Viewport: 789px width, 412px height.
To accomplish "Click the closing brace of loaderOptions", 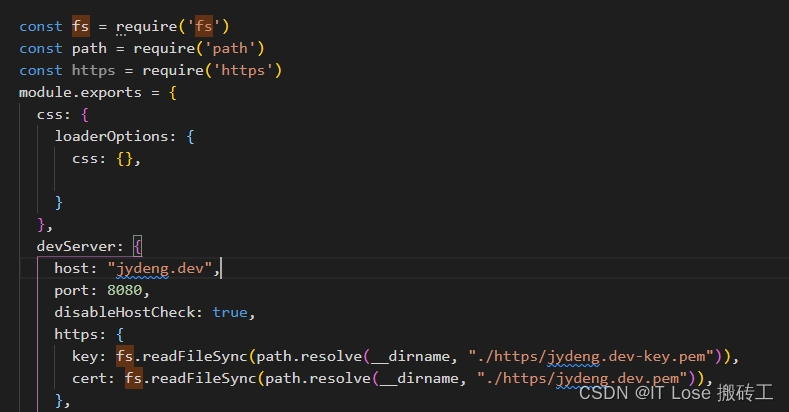I will click(x=58, y=202).
